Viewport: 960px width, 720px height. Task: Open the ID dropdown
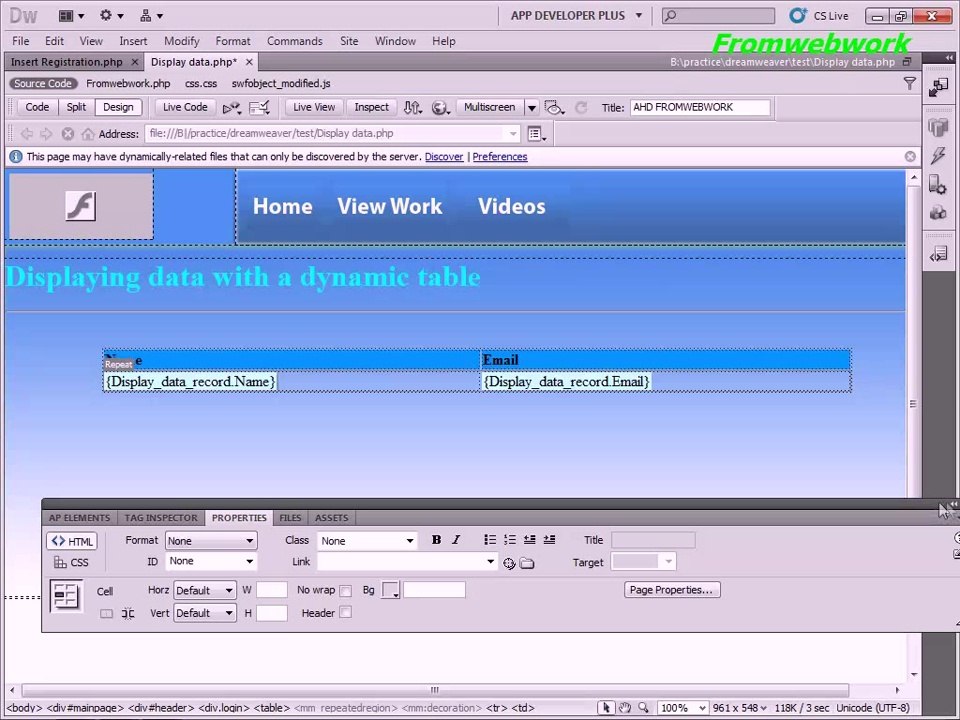[211, 561]
